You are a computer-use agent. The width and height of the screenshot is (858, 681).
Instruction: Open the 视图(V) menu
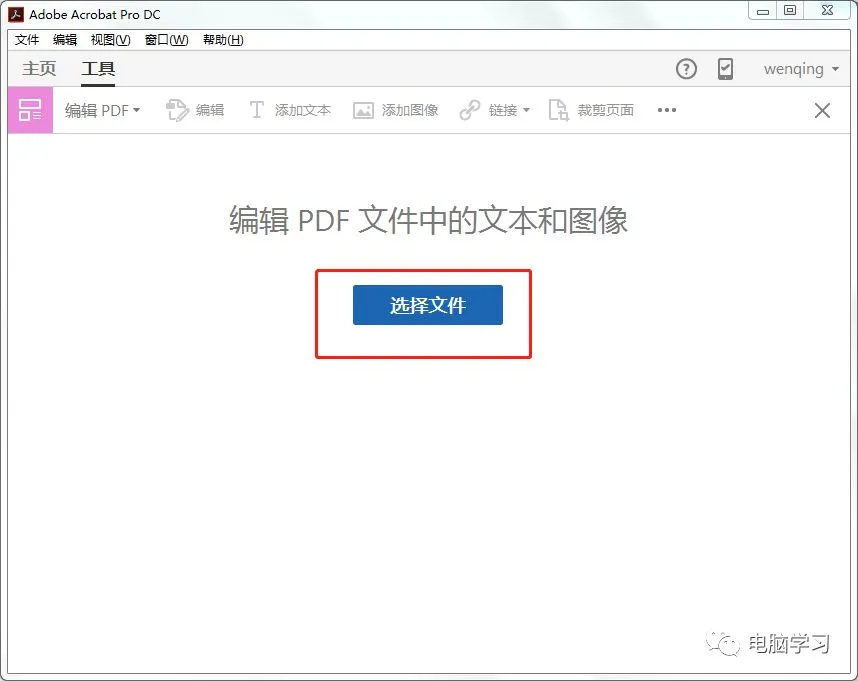click(111, 40)
